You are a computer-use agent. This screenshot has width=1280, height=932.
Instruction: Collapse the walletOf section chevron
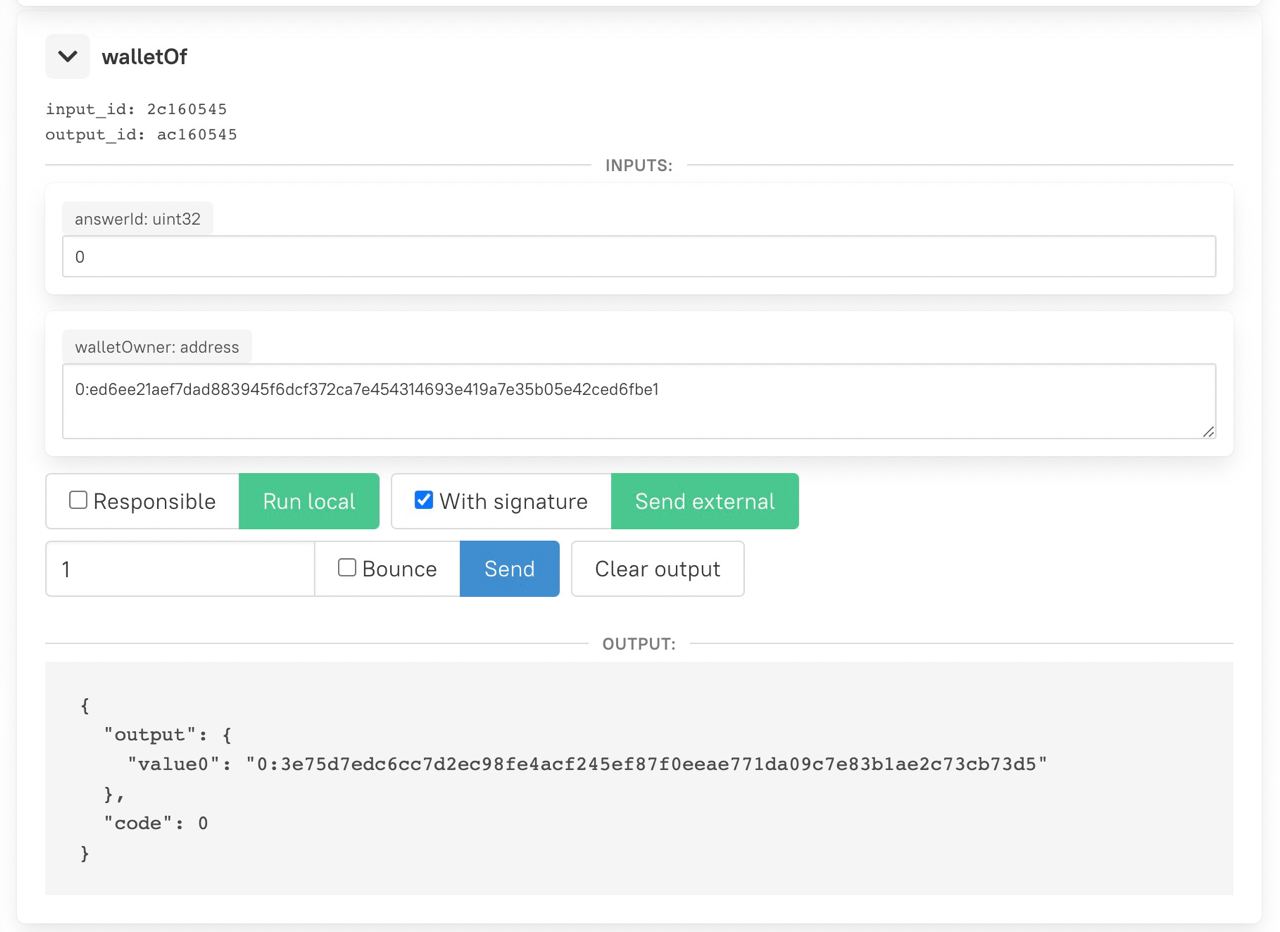67,57
